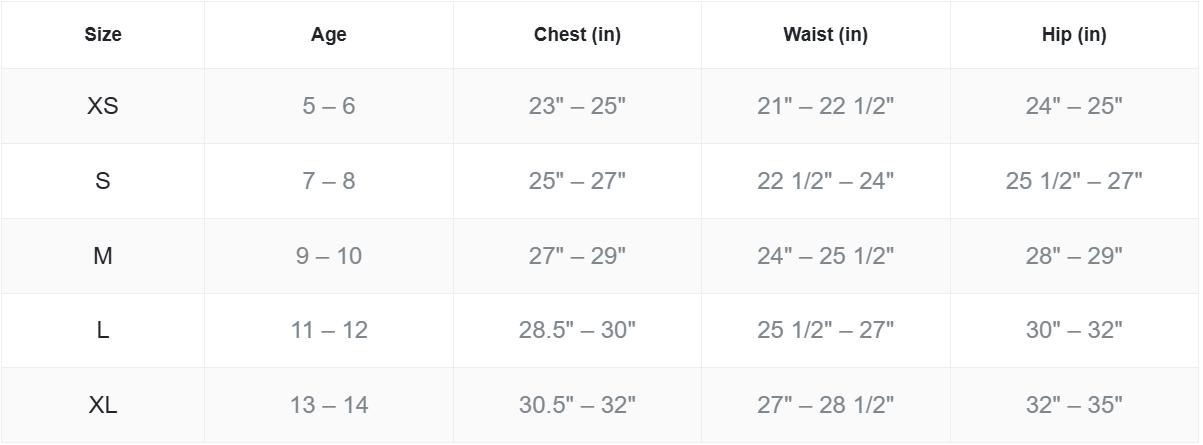Select the M size cell
1203x445 pixels.
click(x=103, y=256)
